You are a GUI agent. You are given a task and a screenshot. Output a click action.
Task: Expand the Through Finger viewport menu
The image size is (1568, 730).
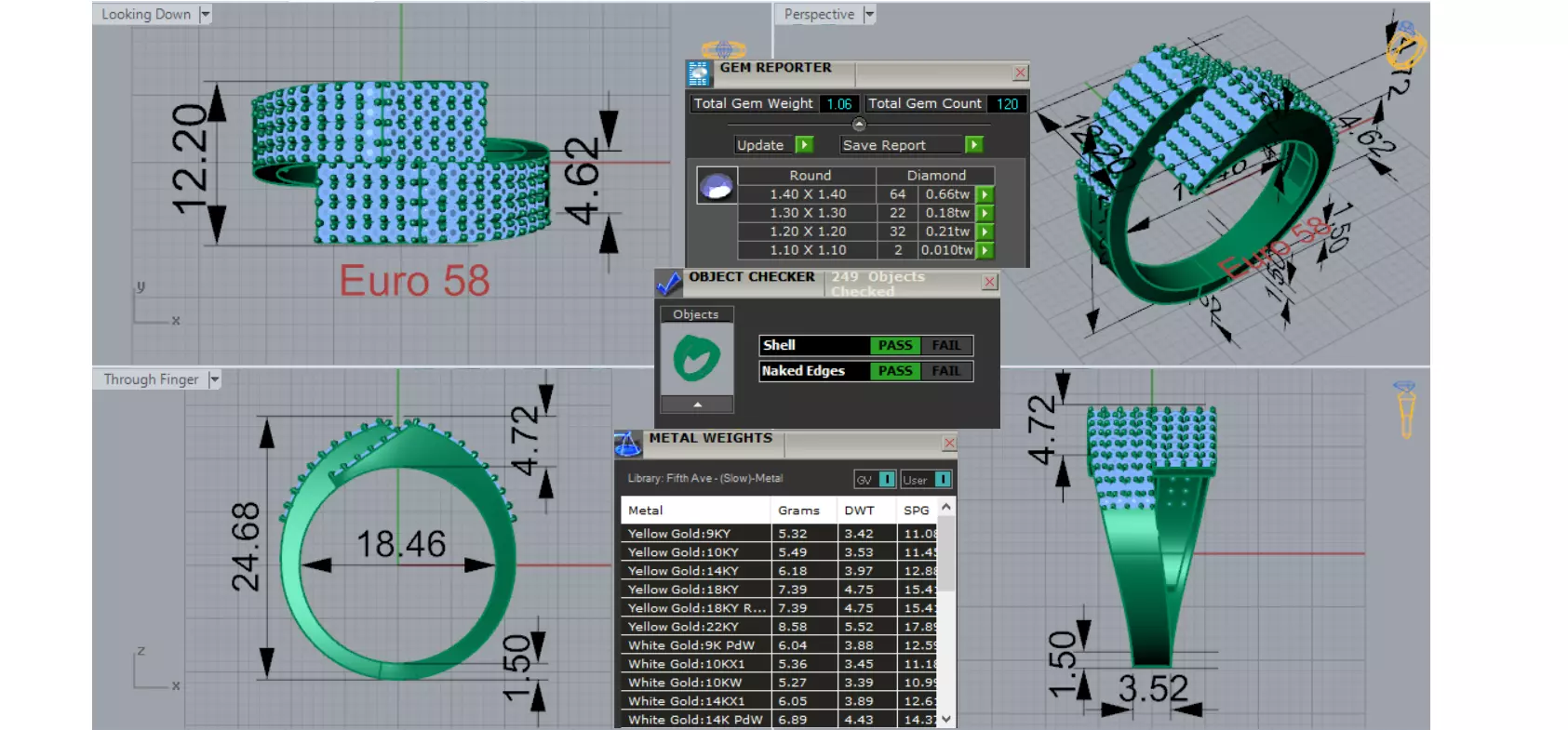214,379
